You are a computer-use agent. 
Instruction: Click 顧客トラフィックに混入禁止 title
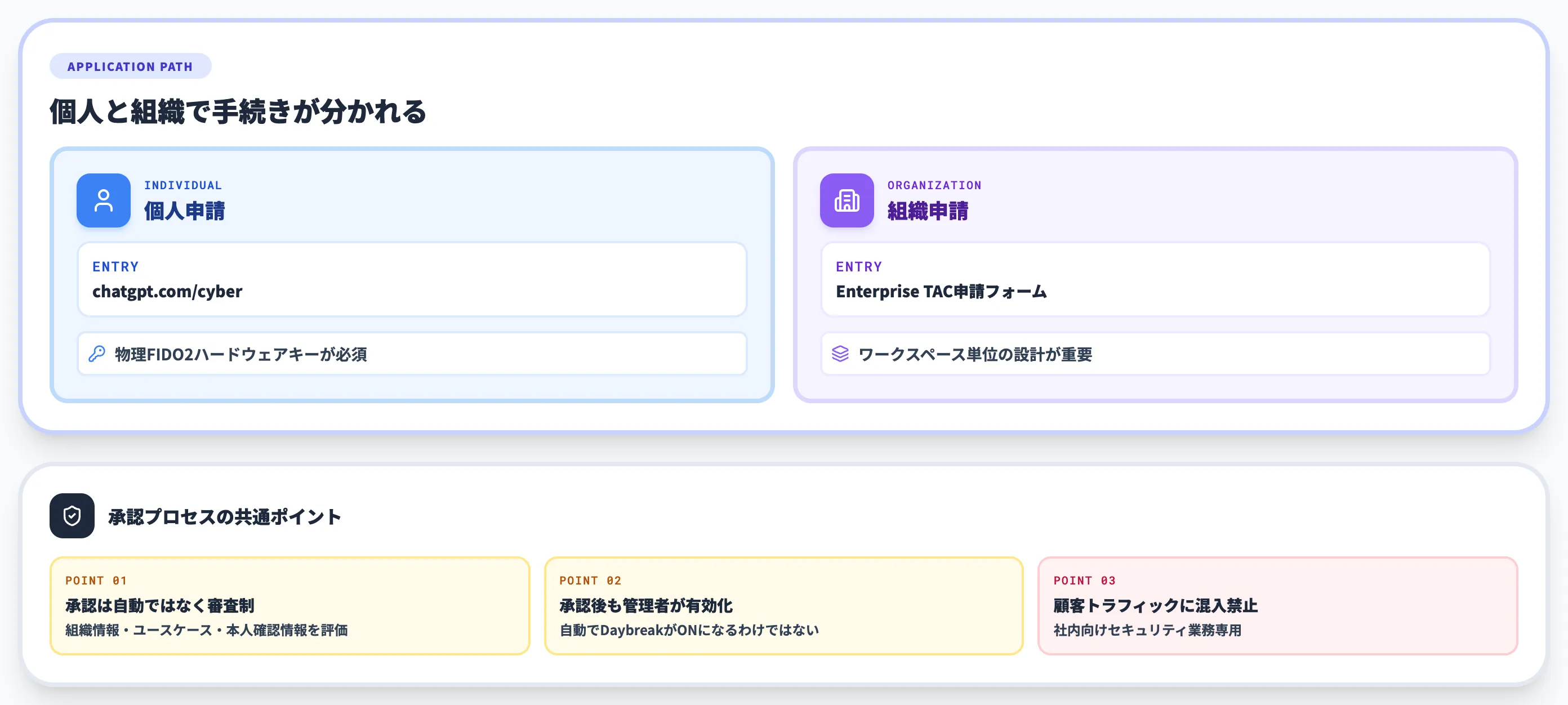1156,605
